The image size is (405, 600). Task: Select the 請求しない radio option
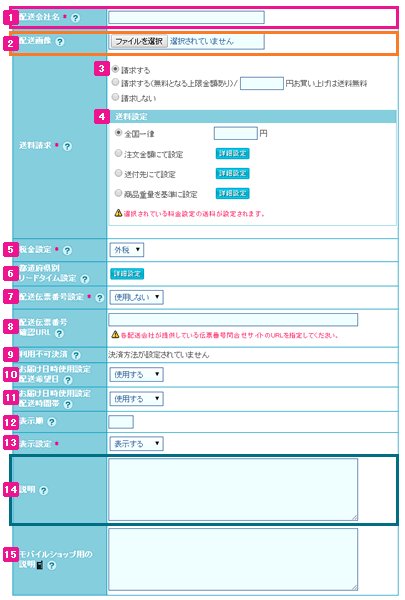tap(115, 97)
